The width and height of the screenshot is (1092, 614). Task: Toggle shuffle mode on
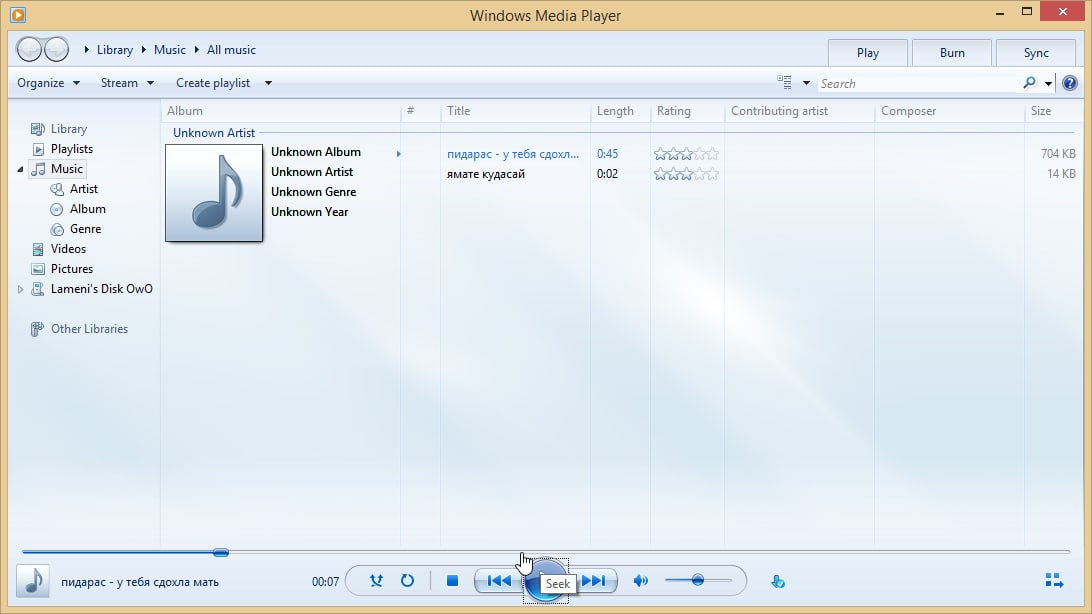pyautogui.click(x=376, y=581)
